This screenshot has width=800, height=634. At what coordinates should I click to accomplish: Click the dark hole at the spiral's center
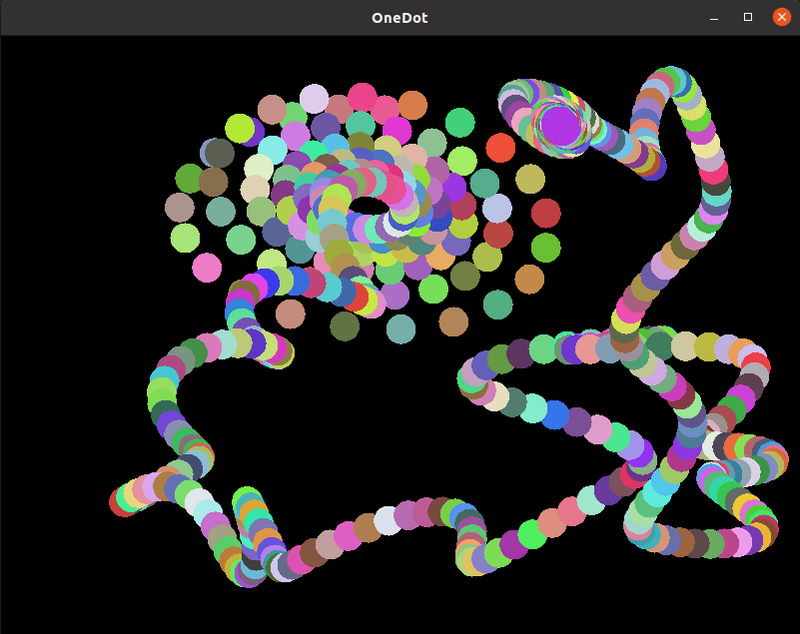pyautogui.click(x=371, y=207)
